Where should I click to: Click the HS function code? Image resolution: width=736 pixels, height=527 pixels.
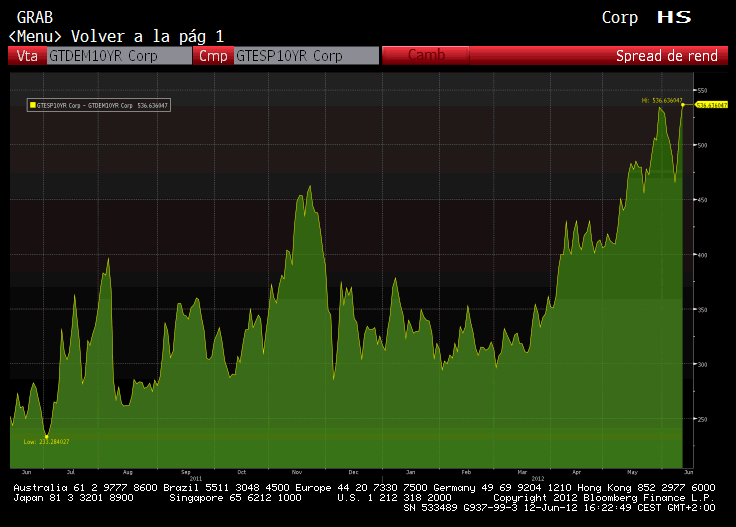pos(674,17)
